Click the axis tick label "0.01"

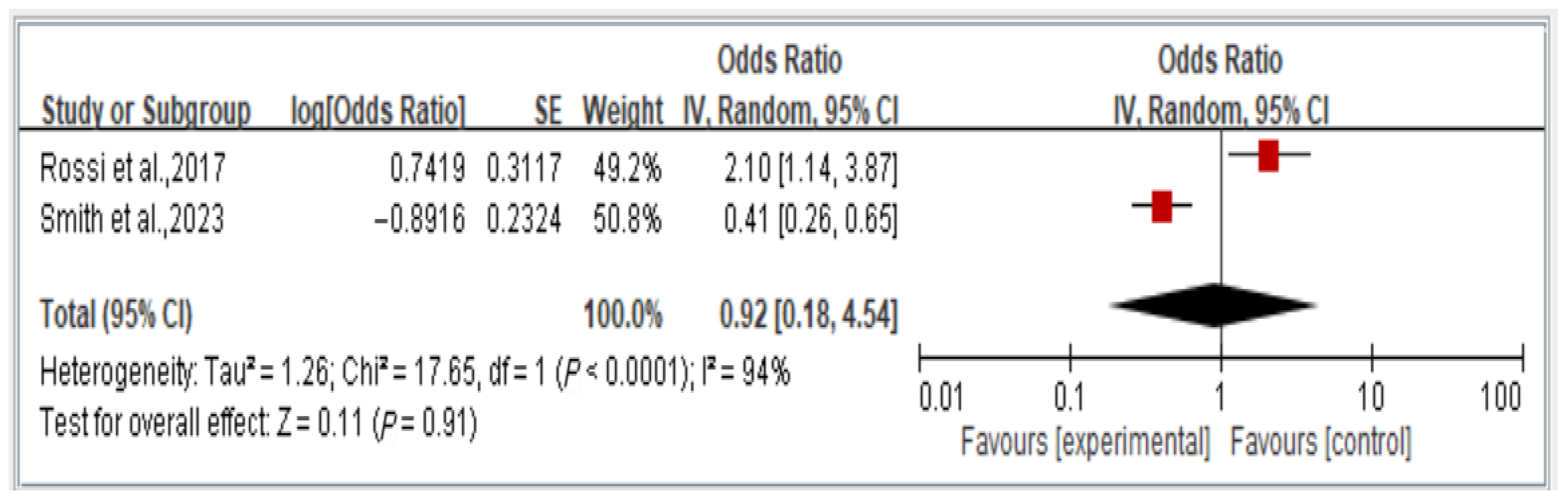tap(941, 397)
